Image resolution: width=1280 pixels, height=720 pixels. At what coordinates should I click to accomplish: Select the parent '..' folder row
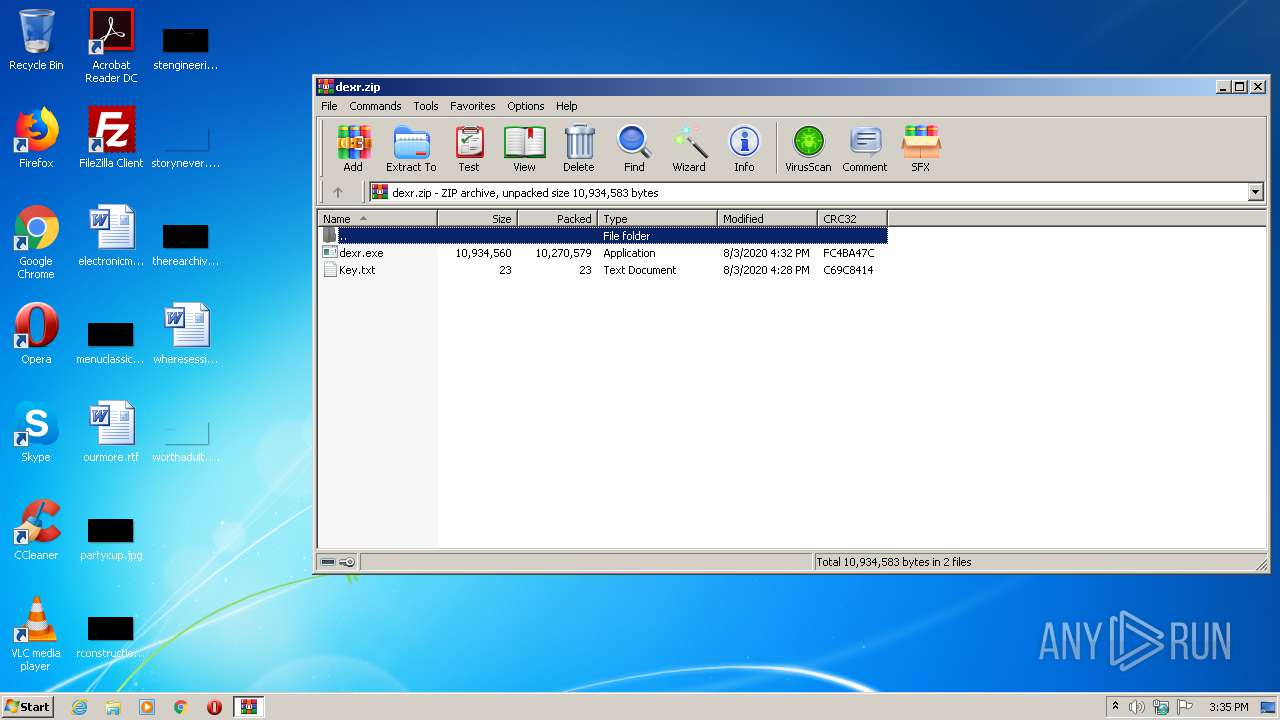pyautogui.click(x=603, y=236)
